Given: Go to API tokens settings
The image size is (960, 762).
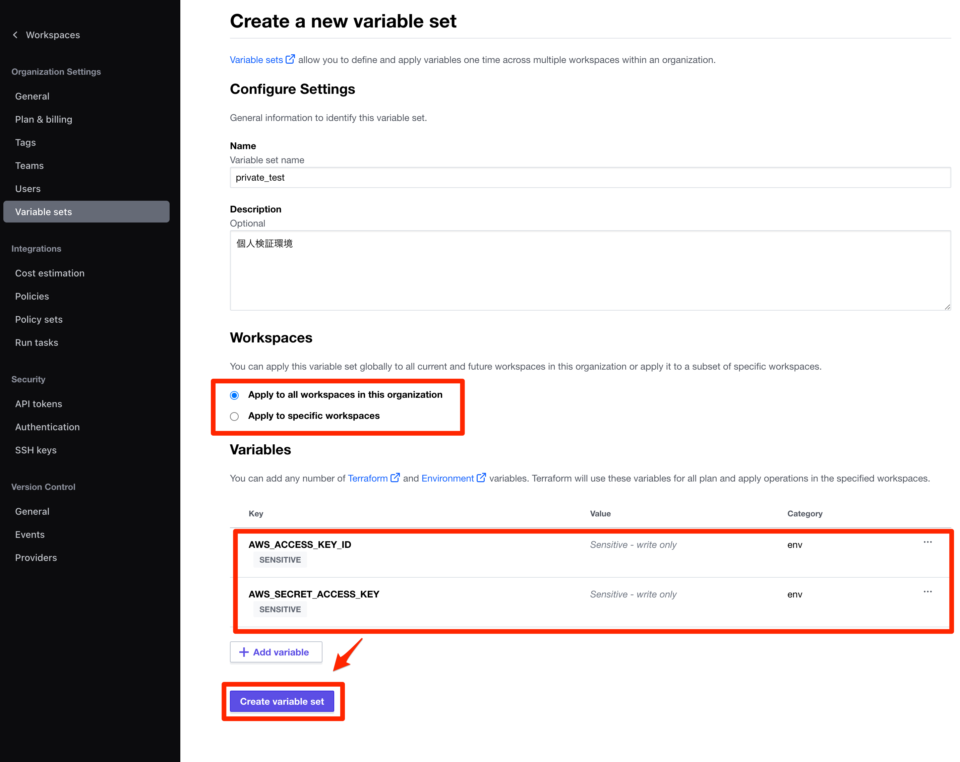Looking at the screenshot, I should click(x=39, y=404).
